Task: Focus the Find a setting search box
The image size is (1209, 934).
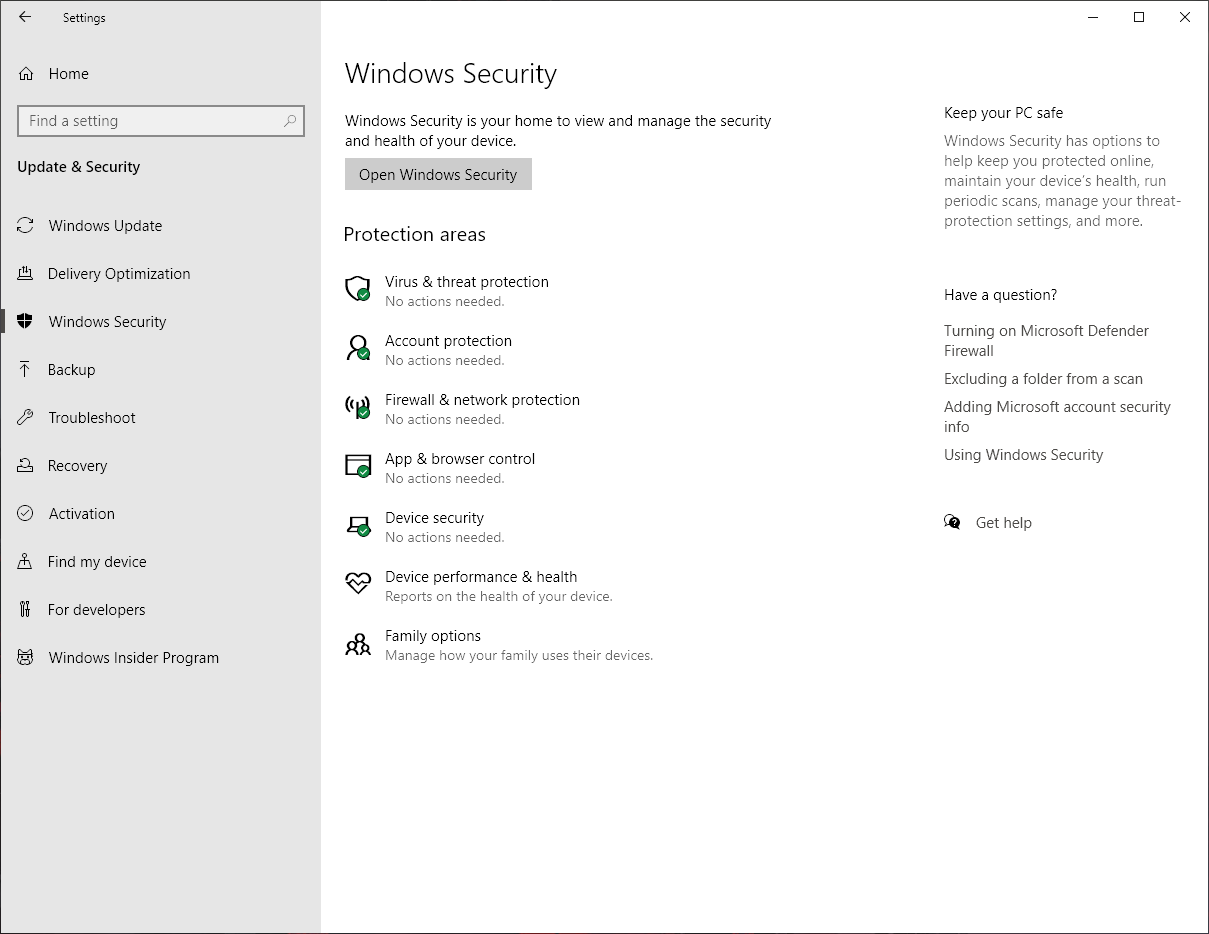Action: pos(161,121)
